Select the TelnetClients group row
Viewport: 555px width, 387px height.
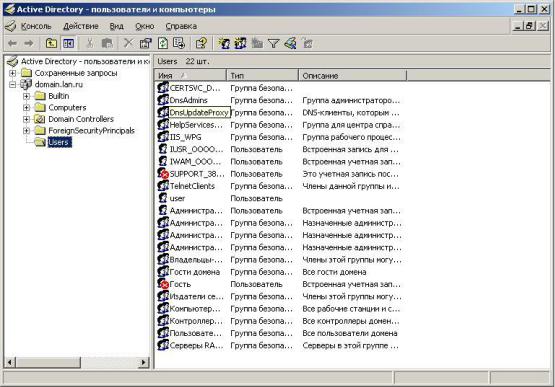279,186
